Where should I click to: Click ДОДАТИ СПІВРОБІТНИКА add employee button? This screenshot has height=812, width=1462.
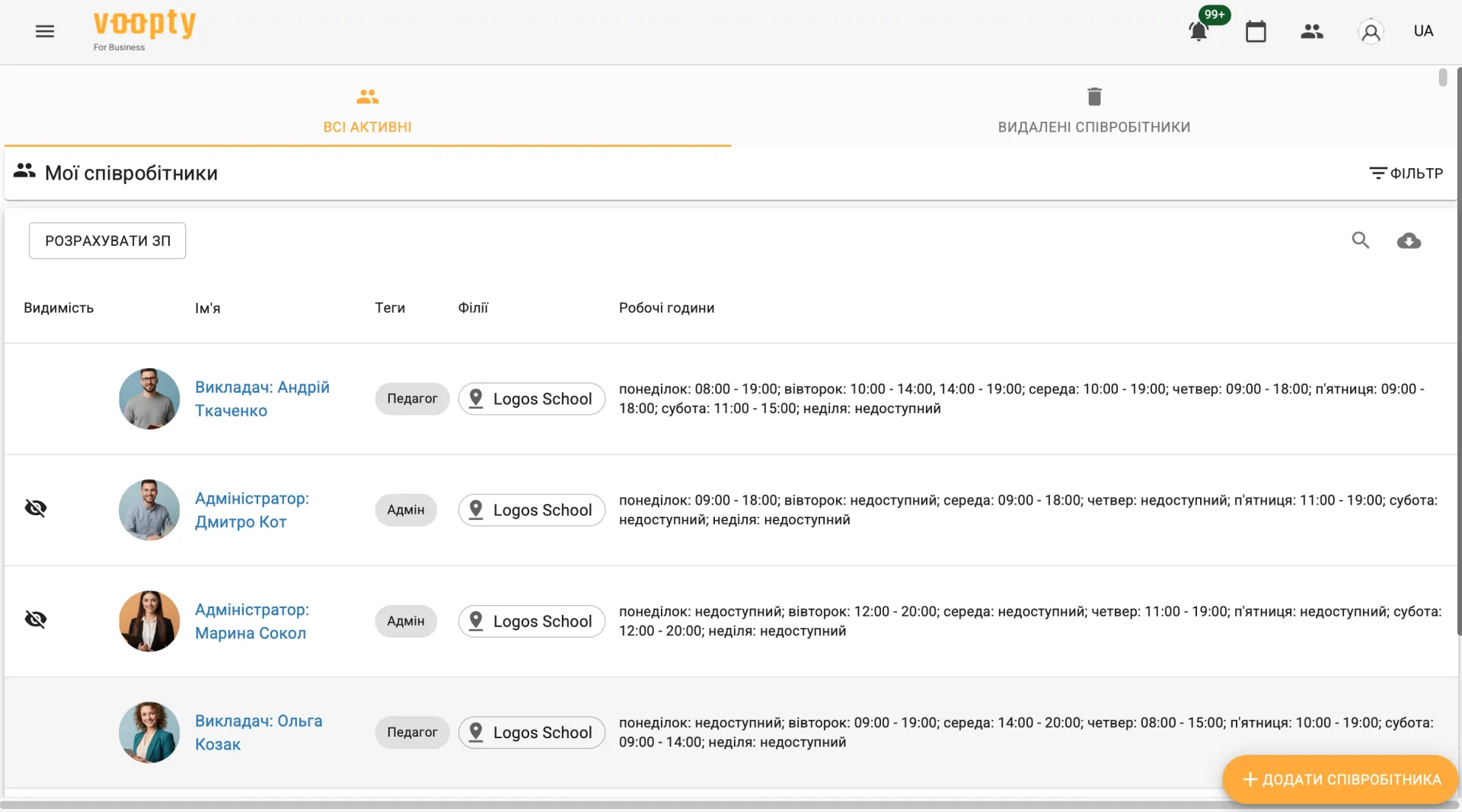1340,779
